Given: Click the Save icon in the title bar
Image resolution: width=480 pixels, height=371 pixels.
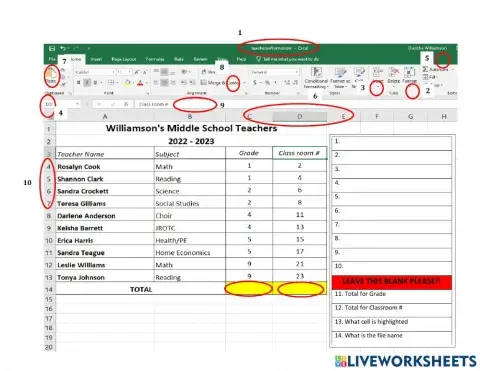Looking at the screenshot, I should (52, 49).
